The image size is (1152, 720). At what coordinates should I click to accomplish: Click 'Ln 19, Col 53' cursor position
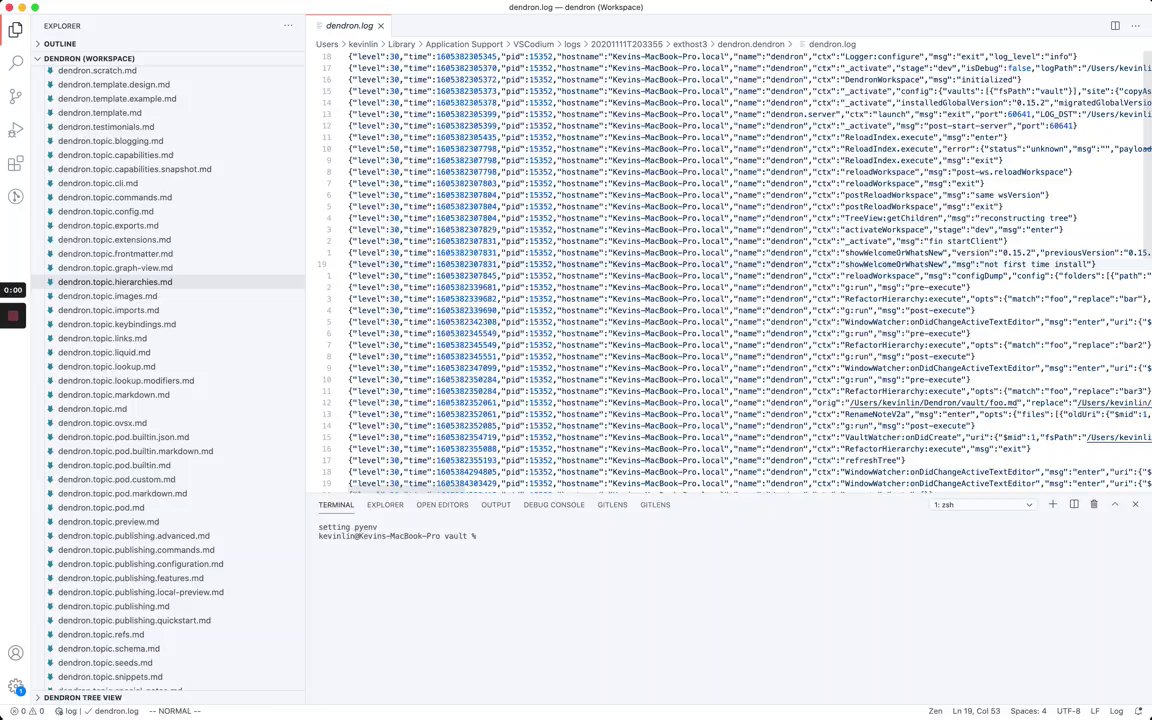click(x=976, y=711)
